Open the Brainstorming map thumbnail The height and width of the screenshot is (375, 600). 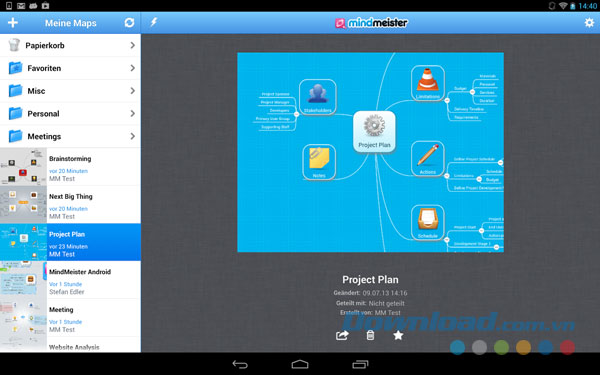pyautogui.click(x=23, y=167)
